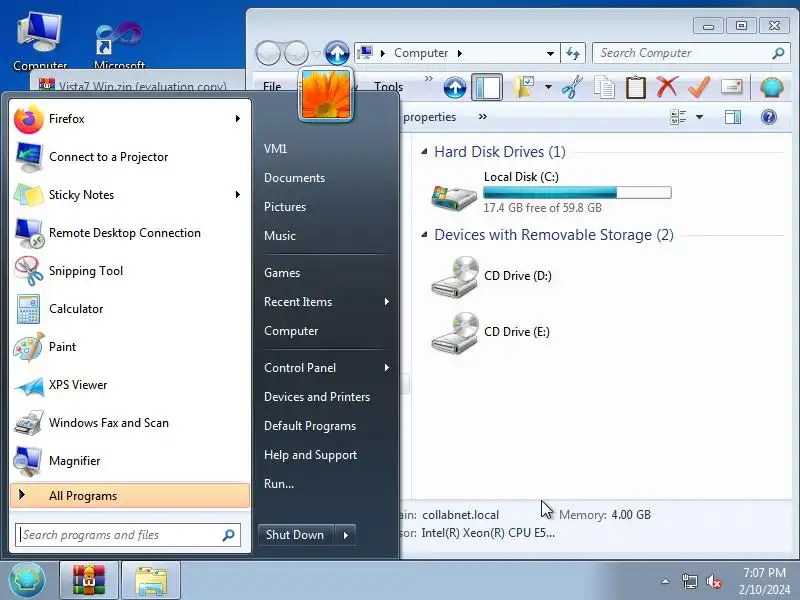Open the File menu in Explorer

(272, 87)
